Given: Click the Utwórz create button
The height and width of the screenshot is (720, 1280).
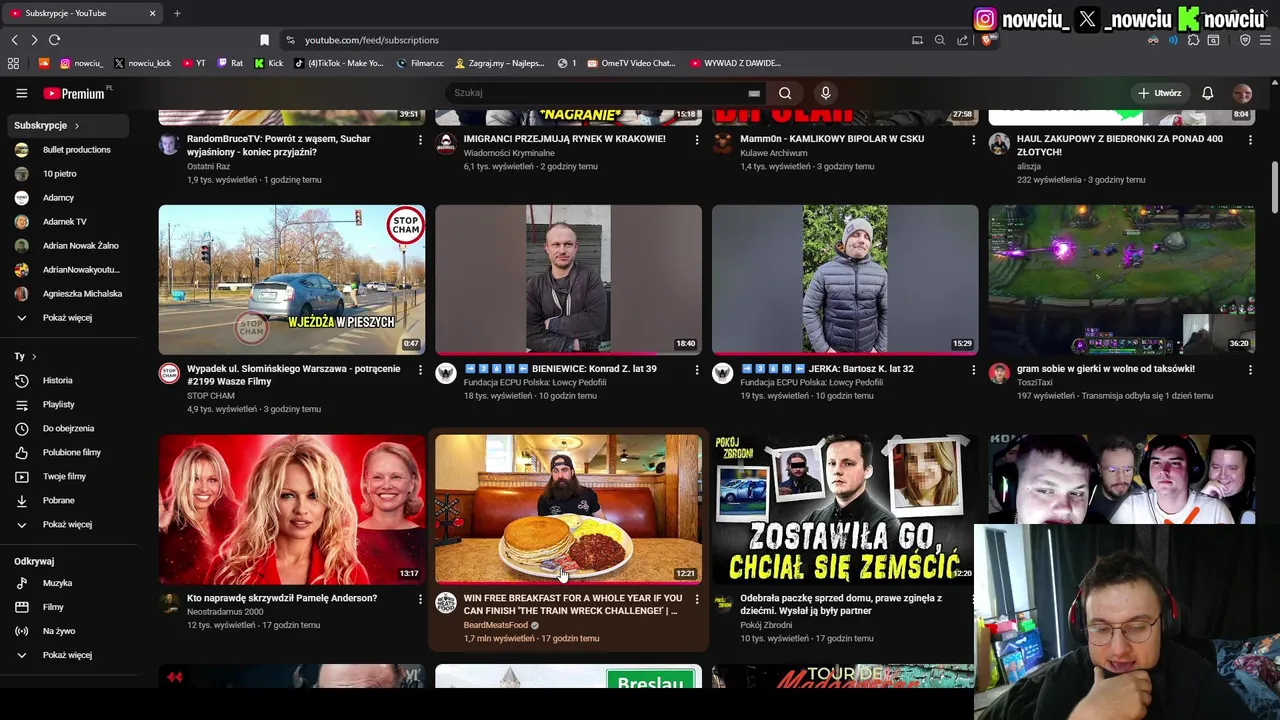Looking at the screenshot, I should 1160,93.
